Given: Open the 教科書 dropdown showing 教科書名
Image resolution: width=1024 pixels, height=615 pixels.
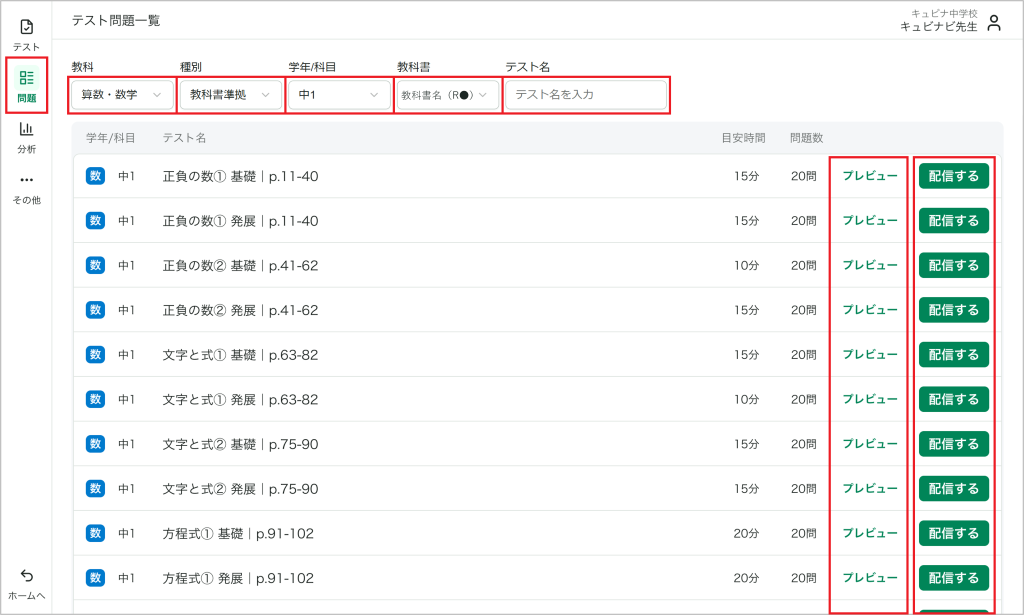Looking at the screenshot, I should click(447, 95).
